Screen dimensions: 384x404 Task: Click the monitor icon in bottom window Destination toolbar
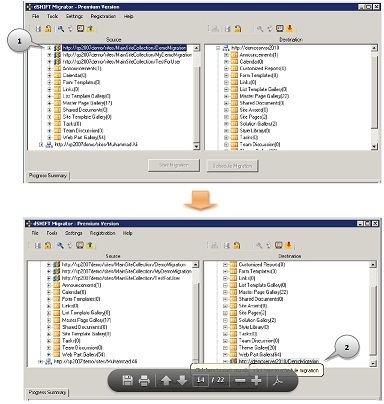pos(279,245)
